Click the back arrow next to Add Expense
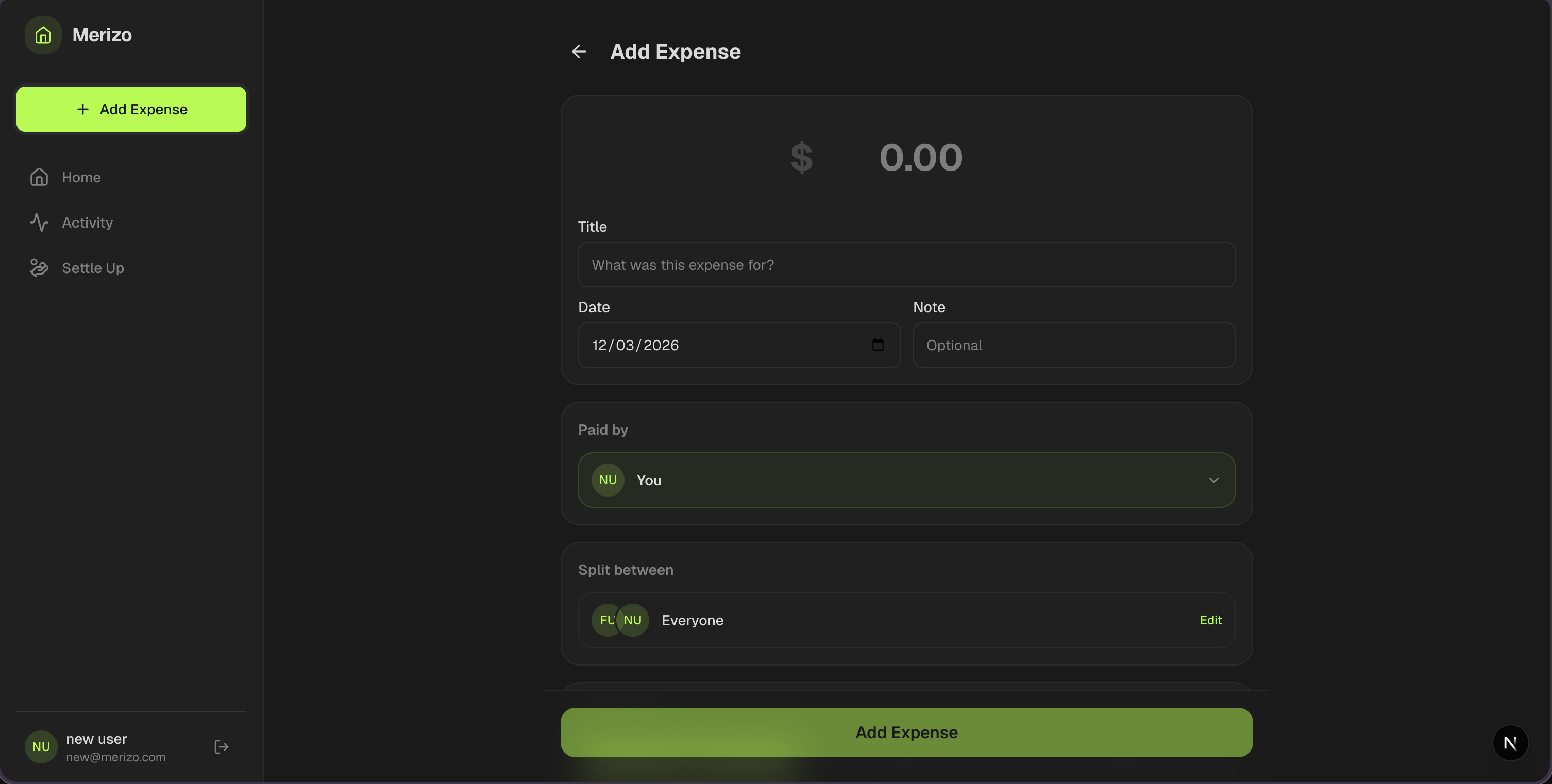Viewport: 1552px width, 784px height. (x=579, y=52)
